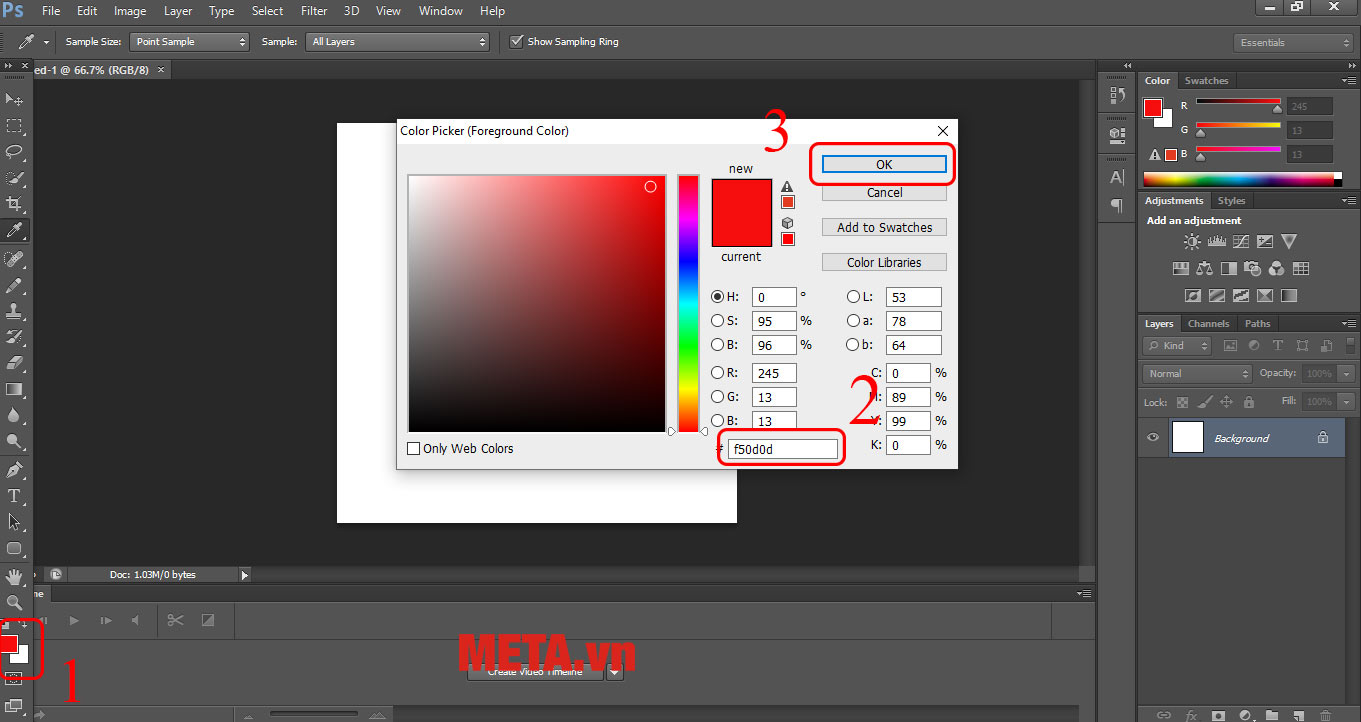Select the Eyedropper tool in toolbar
The width and height of the screenshot is (1361, 722).
15,230
